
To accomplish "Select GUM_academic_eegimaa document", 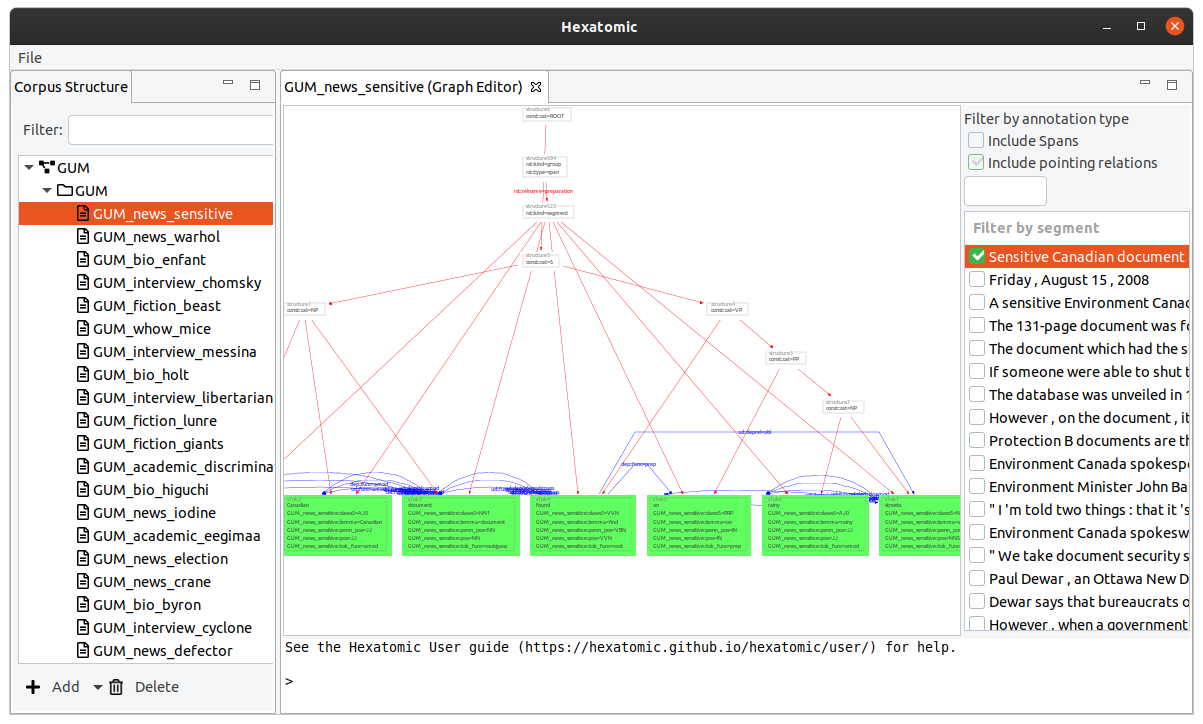I will (177, 536).
